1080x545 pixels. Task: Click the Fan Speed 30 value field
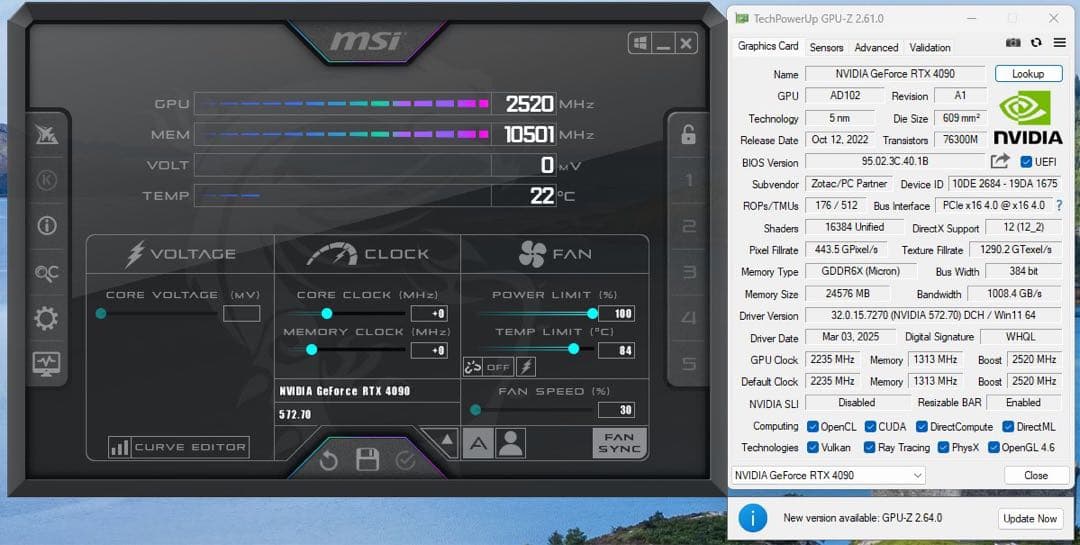pos(616,410)
